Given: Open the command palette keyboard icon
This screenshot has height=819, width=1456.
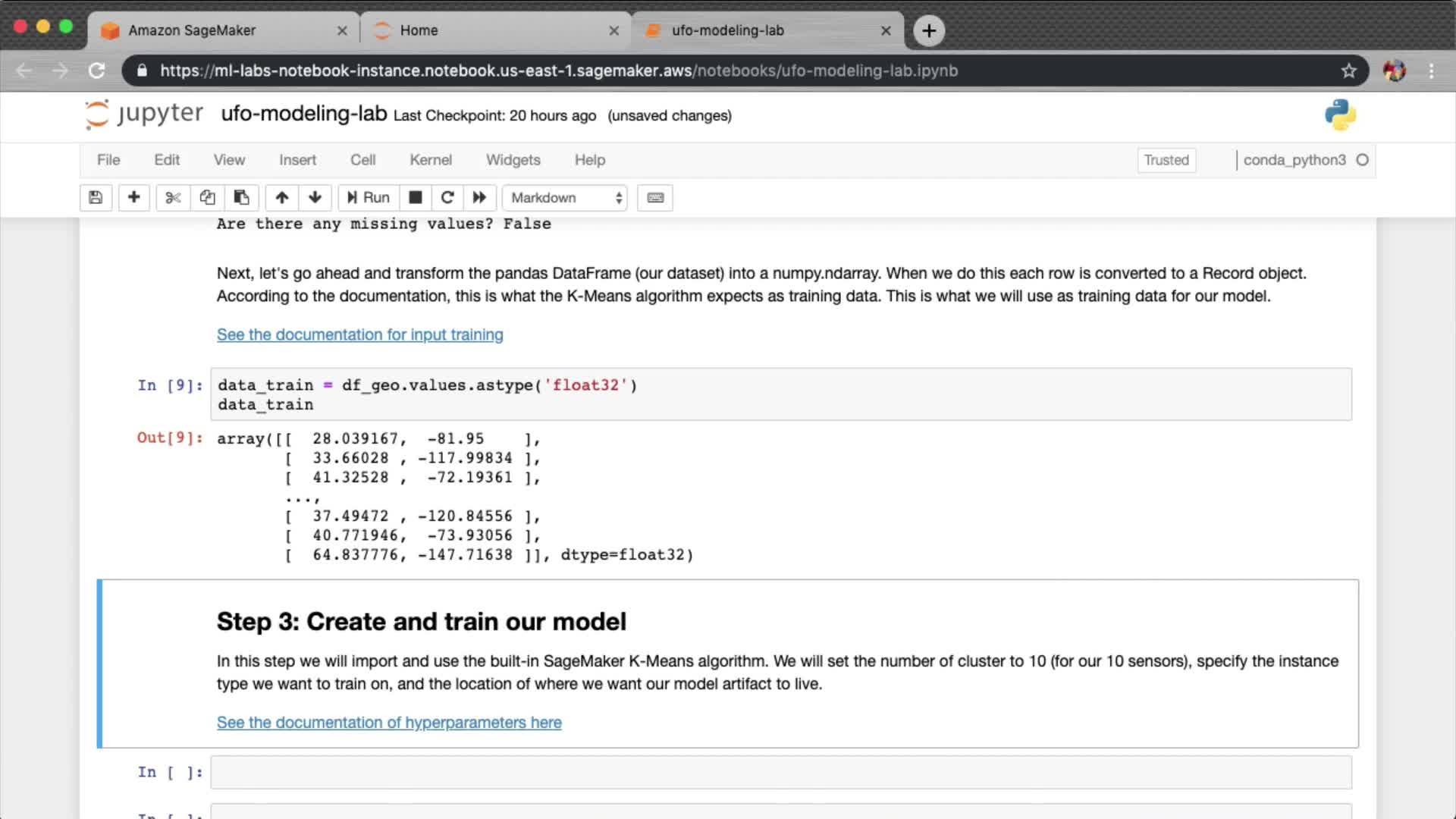Looking at the screenshot, I should click(655, 198).
